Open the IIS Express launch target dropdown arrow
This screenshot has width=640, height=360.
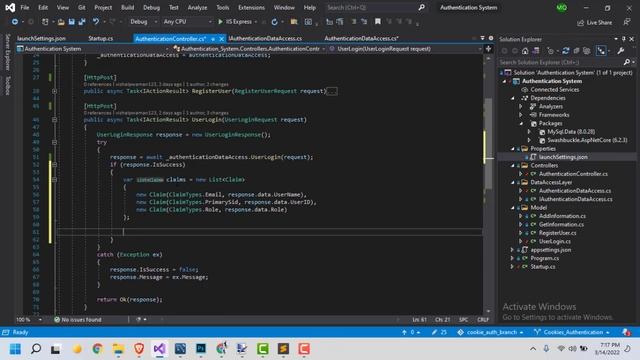[256, 22]
